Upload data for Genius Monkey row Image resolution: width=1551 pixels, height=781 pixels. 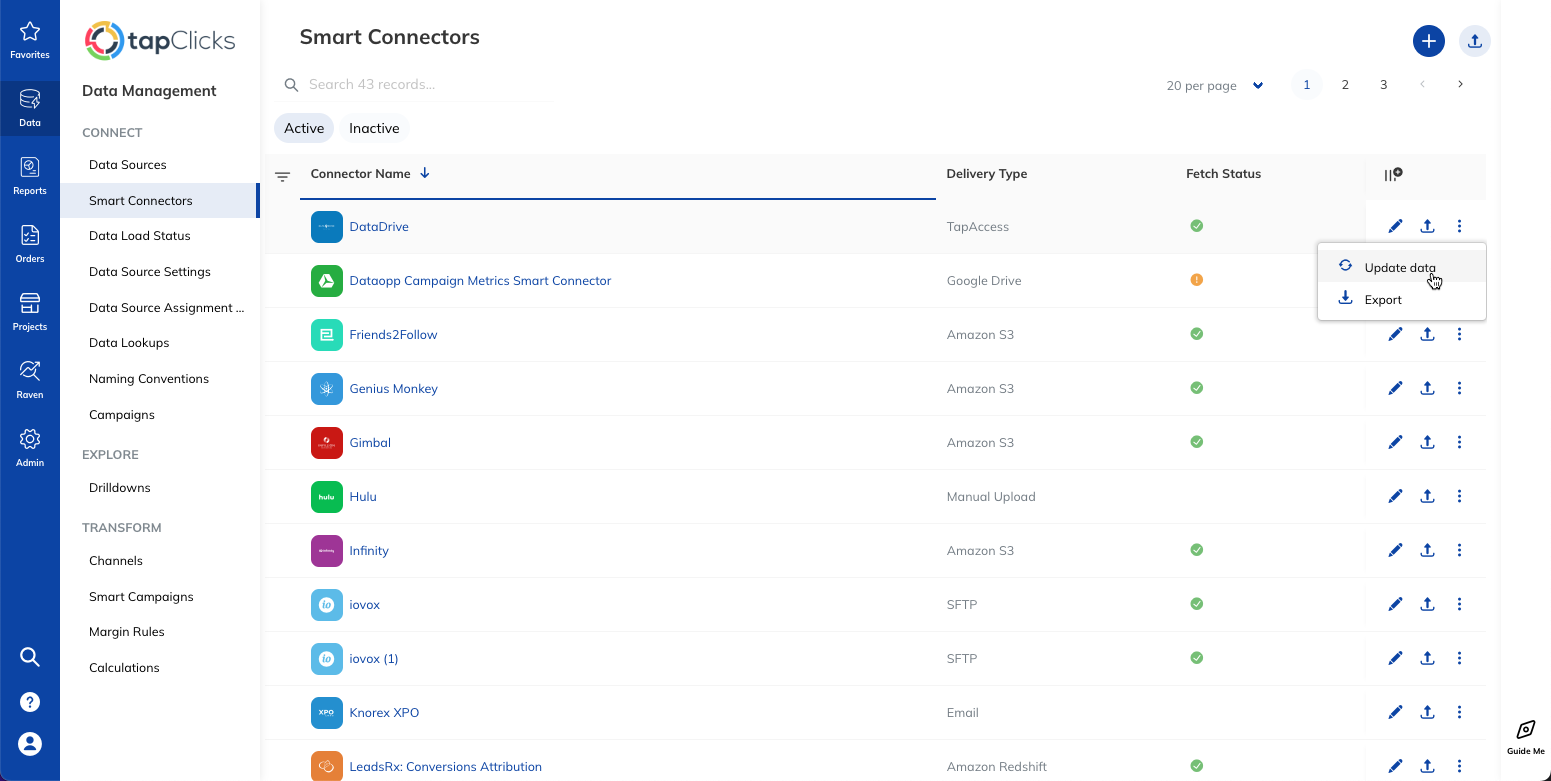pyautogui.click(x=1428, y=389)
